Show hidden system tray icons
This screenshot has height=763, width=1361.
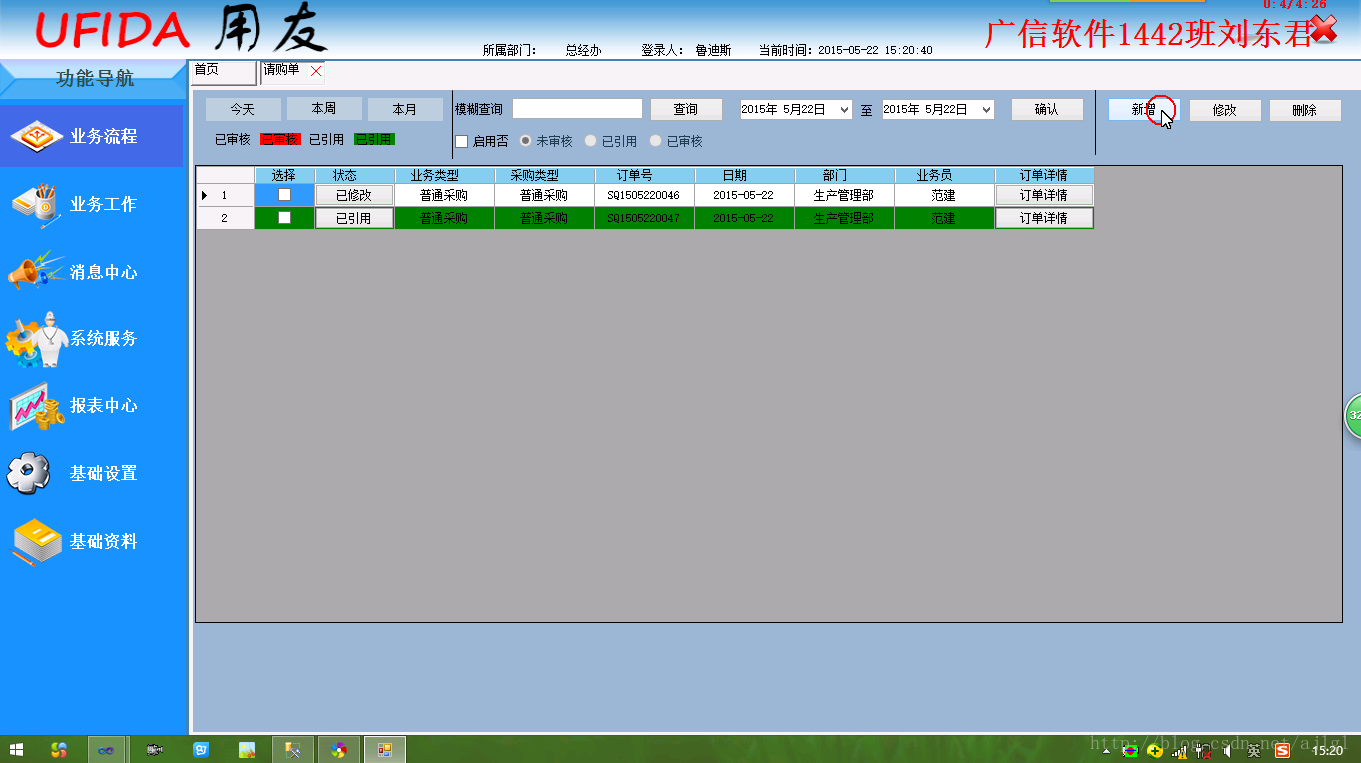point(1106,751)
